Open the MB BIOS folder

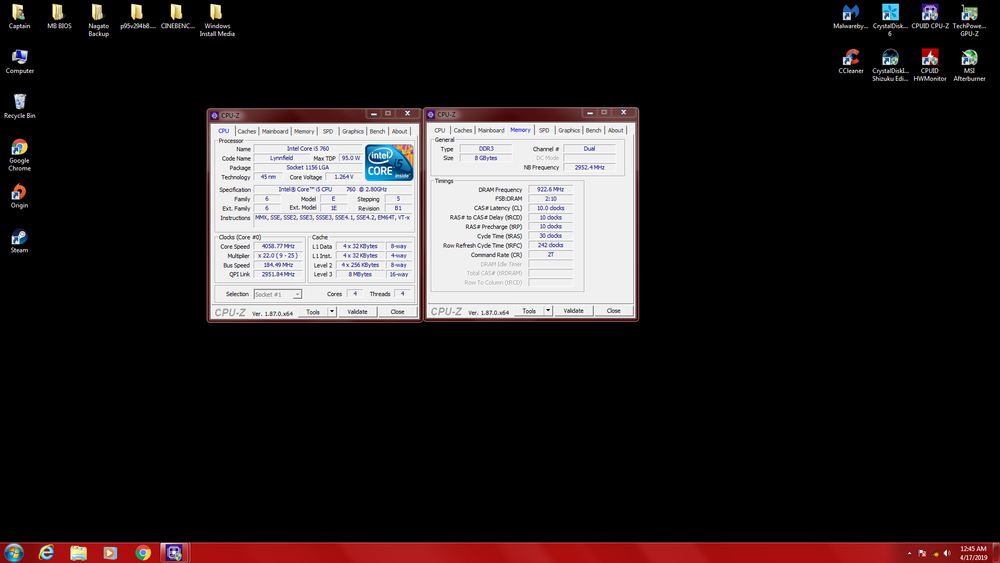[x=59, y=17]
